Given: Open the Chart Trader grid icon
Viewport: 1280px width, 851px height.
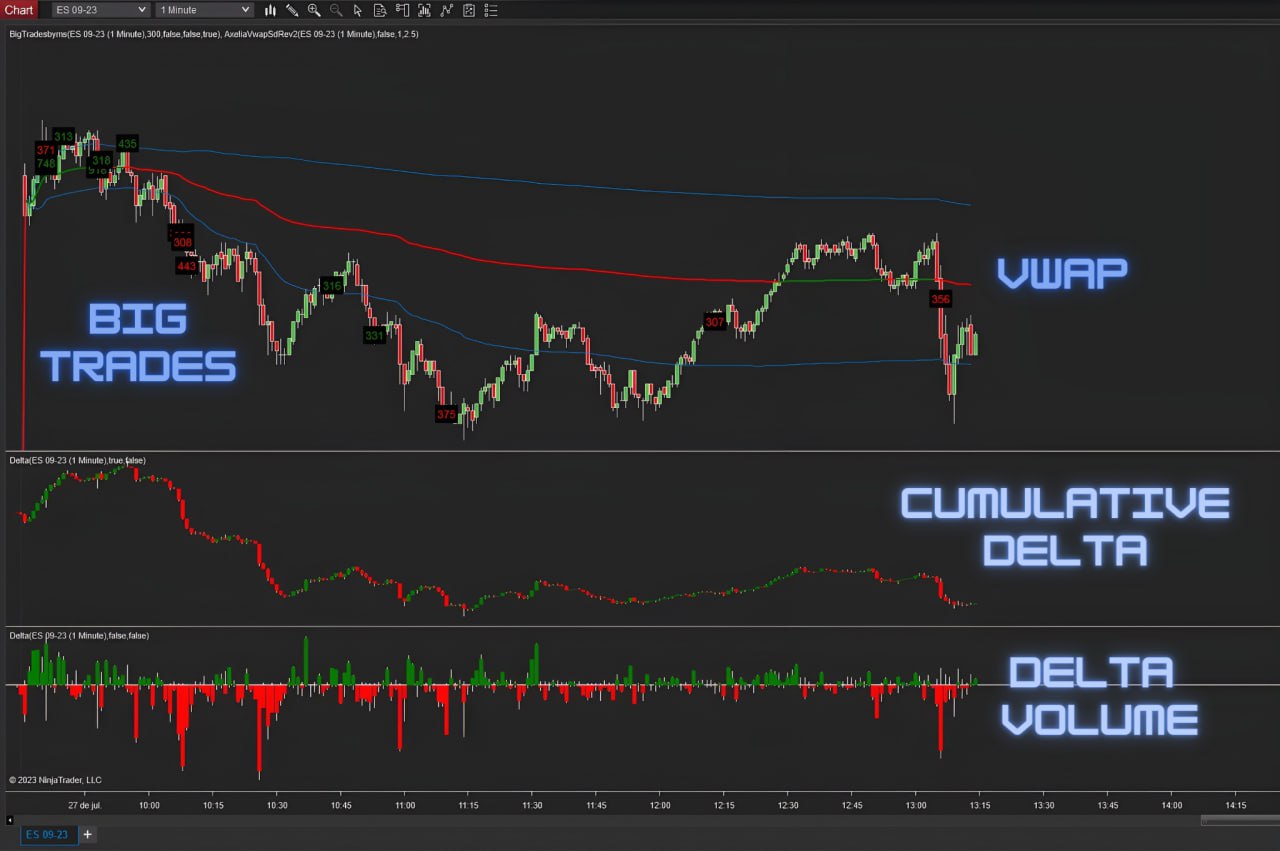Looking at the screenshot, I should click(469, 10).
